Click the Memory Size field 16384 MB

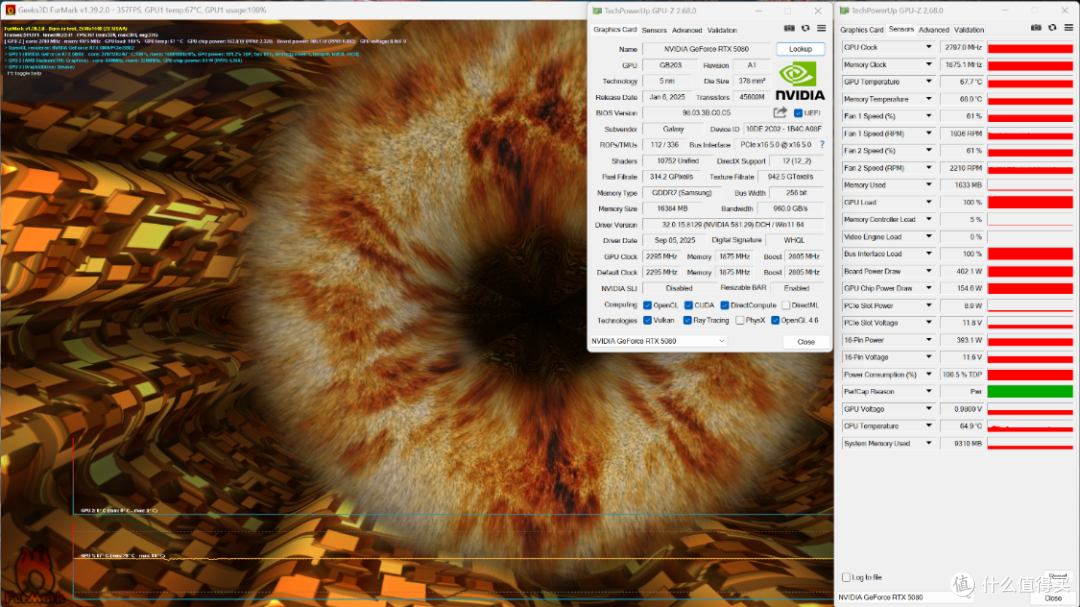[x=672, y=209]
